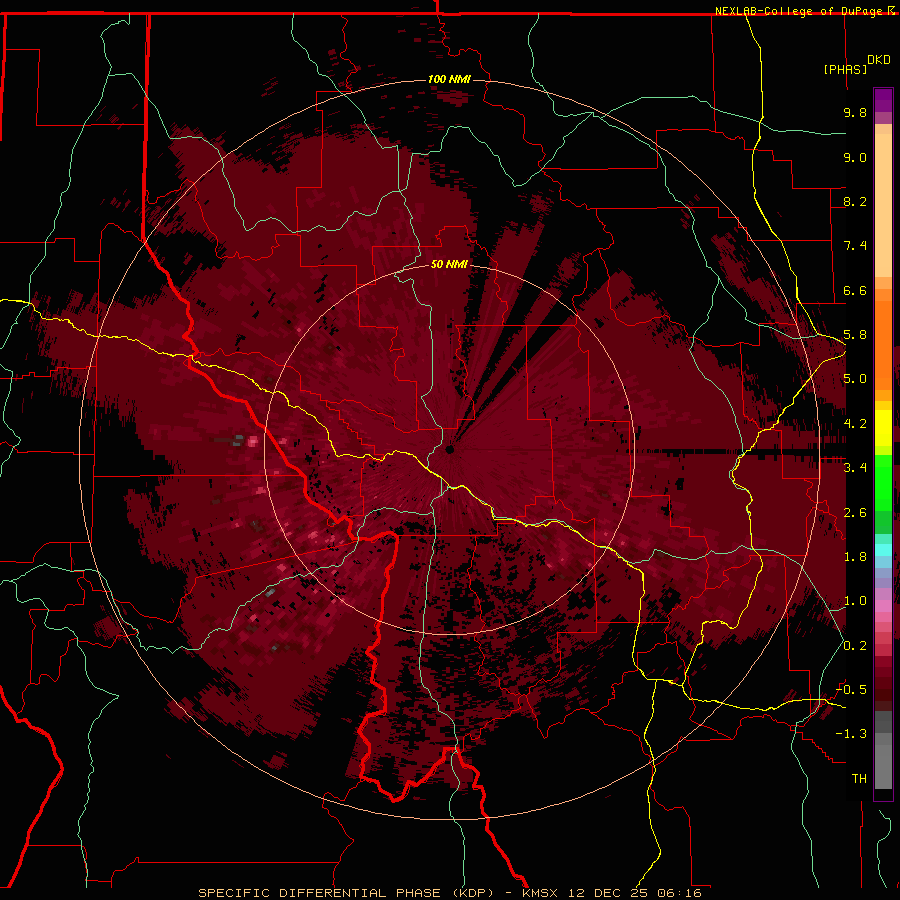Click the 2.6 value on color scale
The width and height of the screenshot is (900, 900).
pyautogui.click(x=855, y=513)
